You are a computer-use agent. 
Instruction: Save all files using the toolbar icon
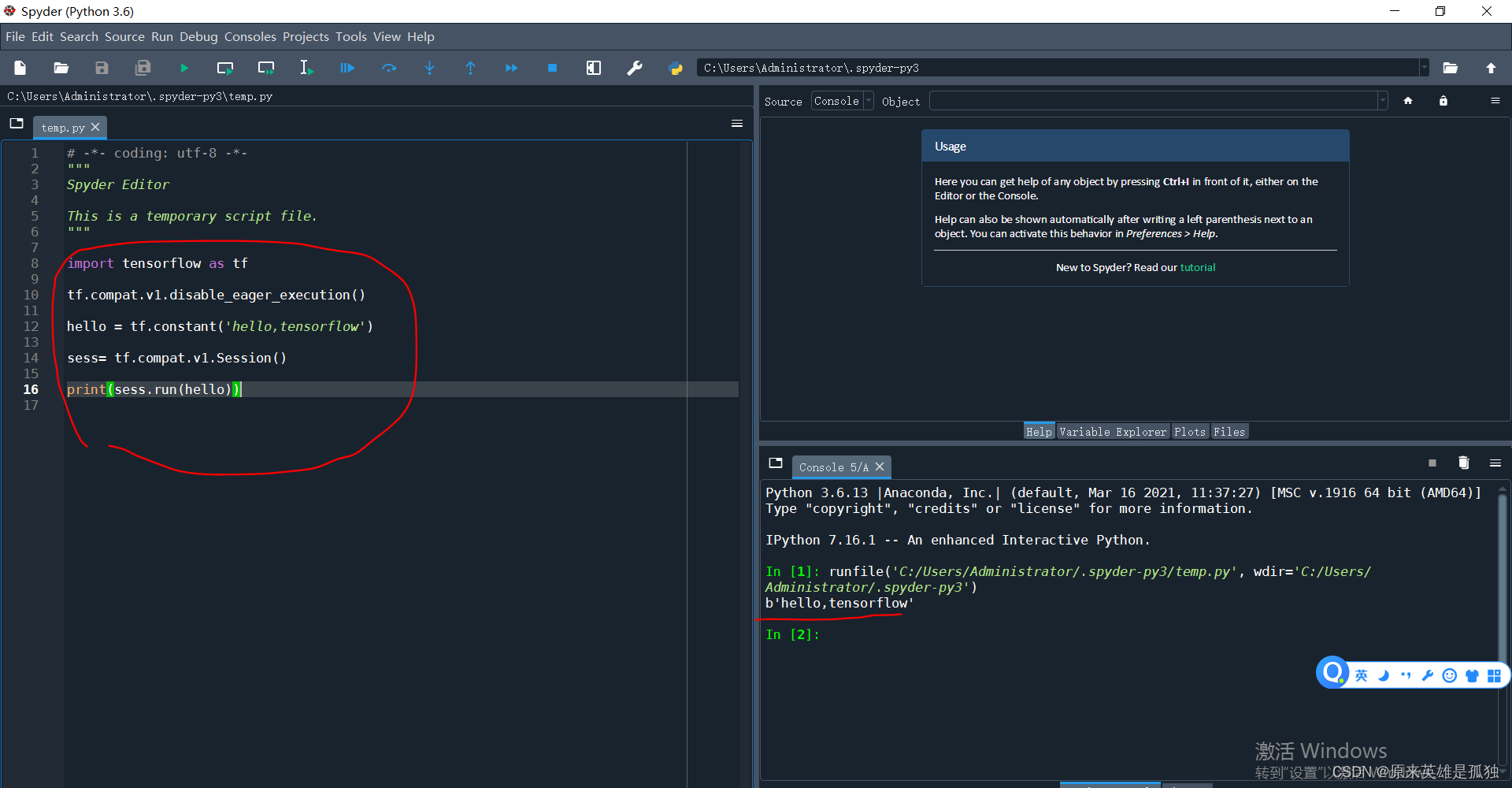(x=143, y=68)
